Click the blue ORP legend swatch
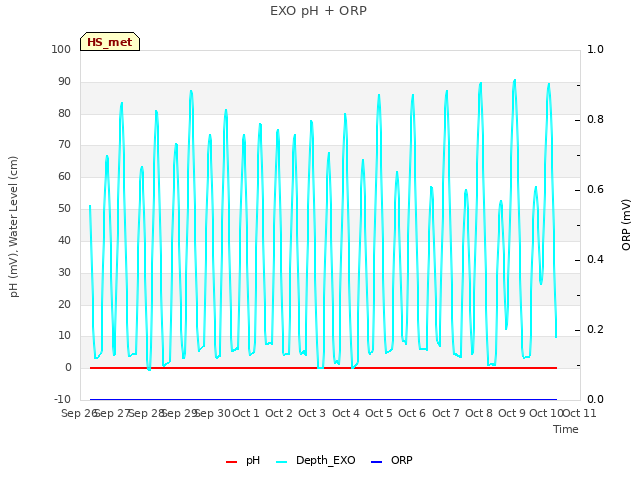This screenshot has width=640, height=480. click(376, 462)
